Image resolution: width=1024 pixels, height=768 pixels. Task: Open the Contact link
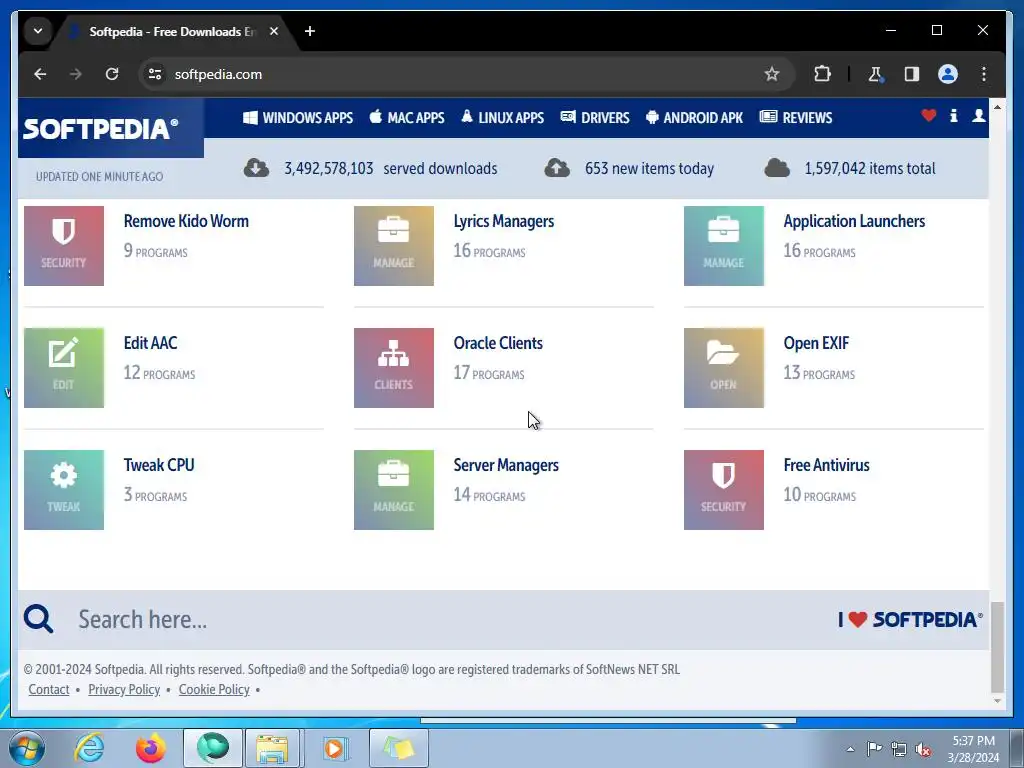tap(49, 690)
